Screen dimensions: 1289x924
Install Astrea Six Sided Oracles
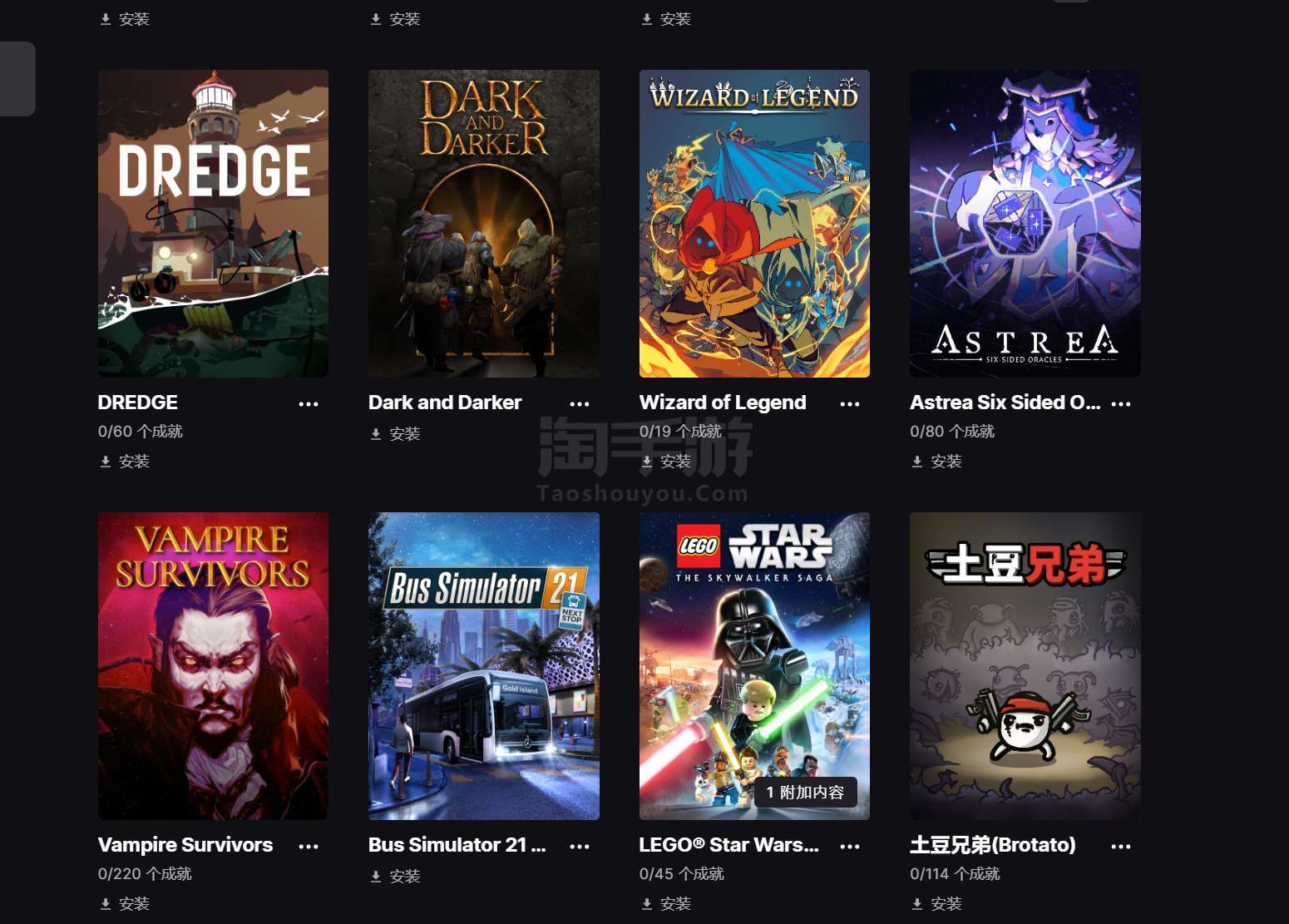coord(936,462)
